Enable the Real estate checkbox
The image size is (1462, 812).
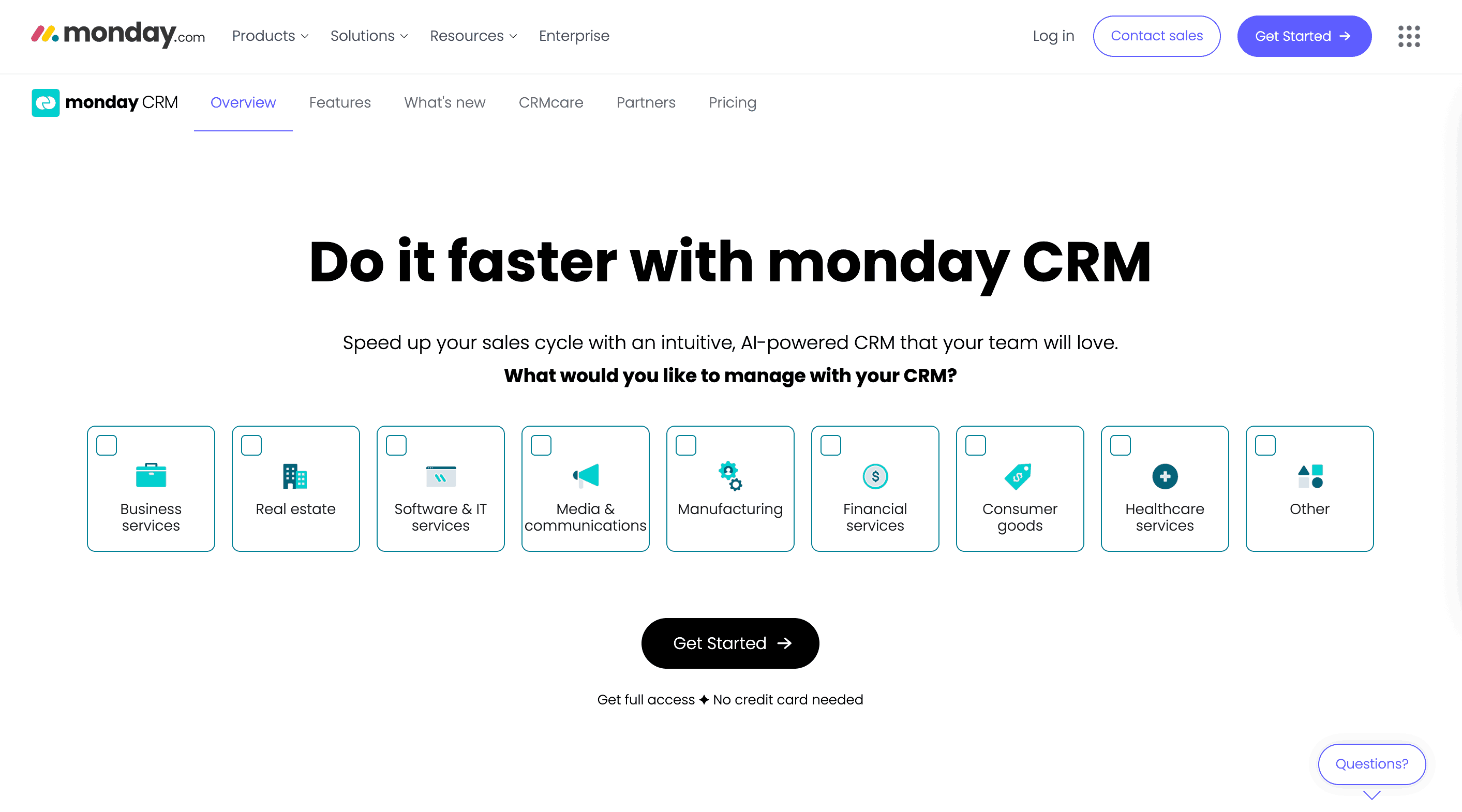point(251,445)
